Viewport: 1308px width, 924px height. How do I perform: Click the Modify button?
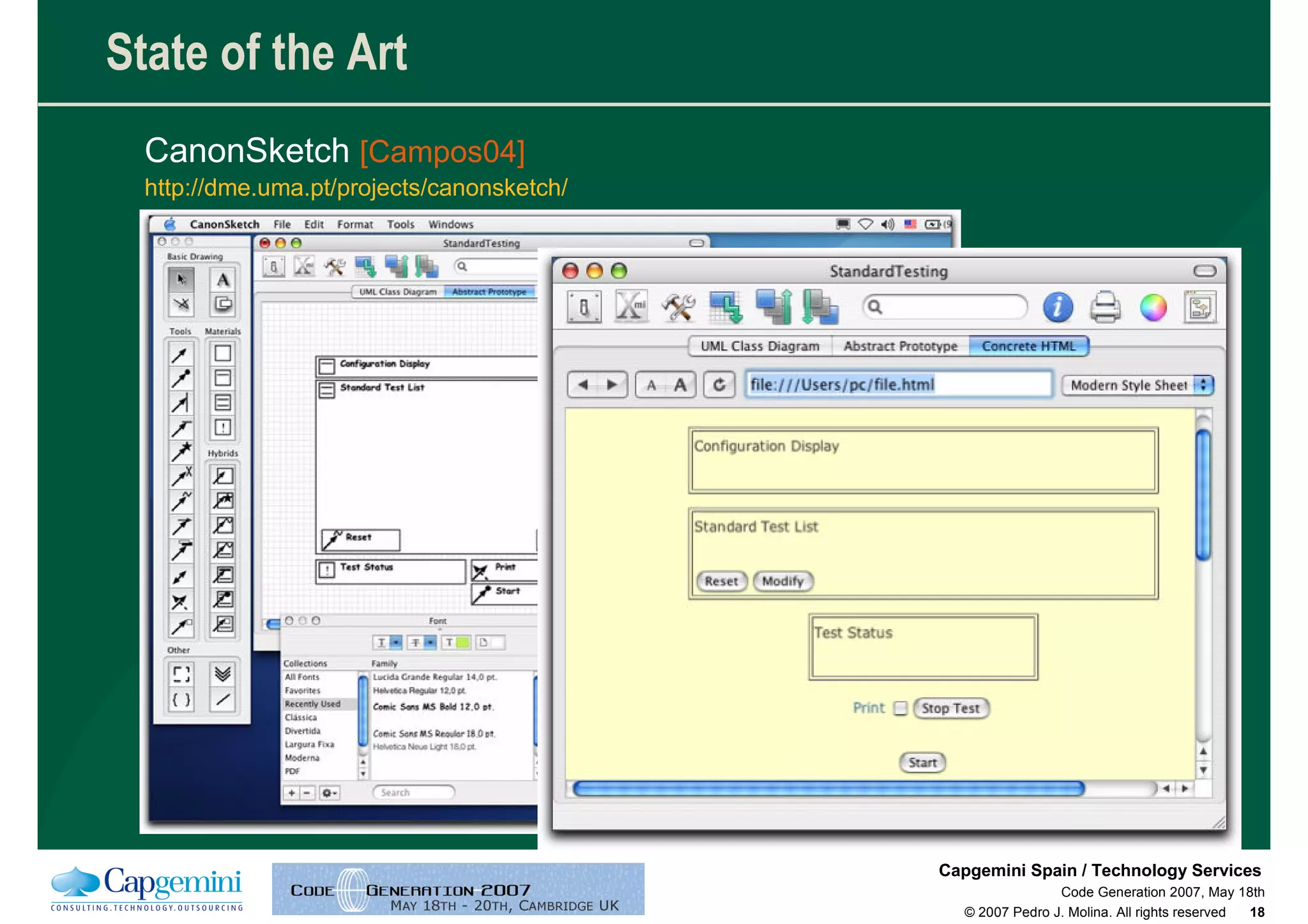pyautogui.click(x=783, y=581)
